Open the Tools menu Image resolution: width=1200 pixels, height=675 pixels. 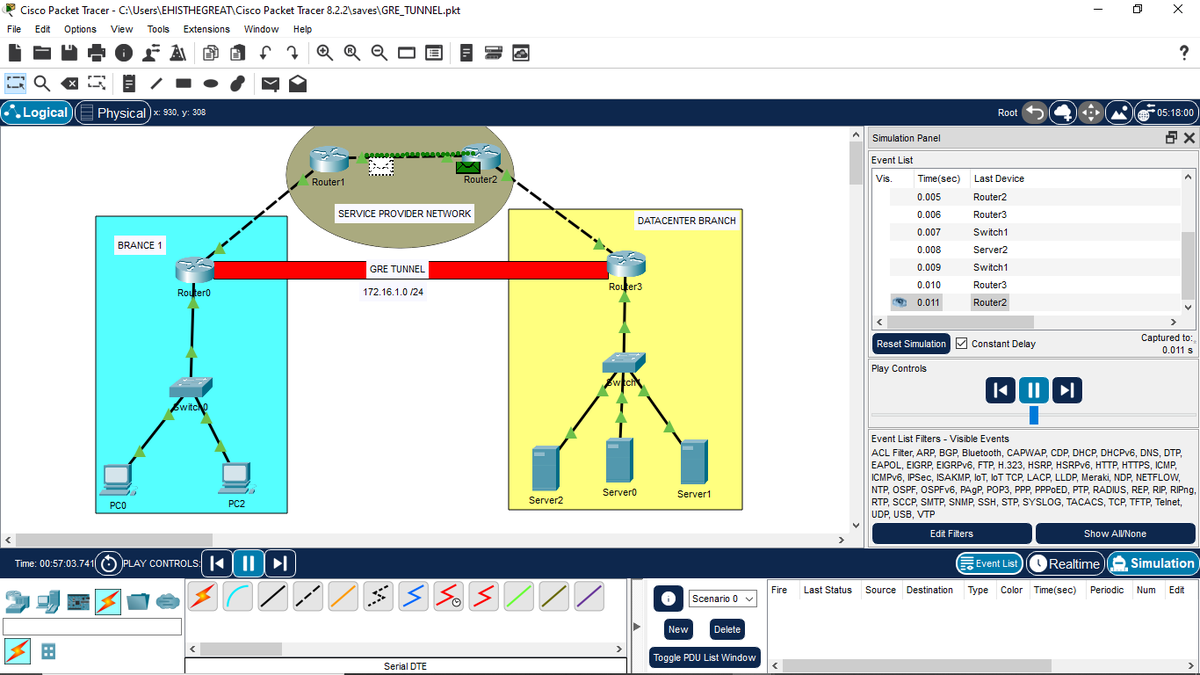click(x=158, y=29)
